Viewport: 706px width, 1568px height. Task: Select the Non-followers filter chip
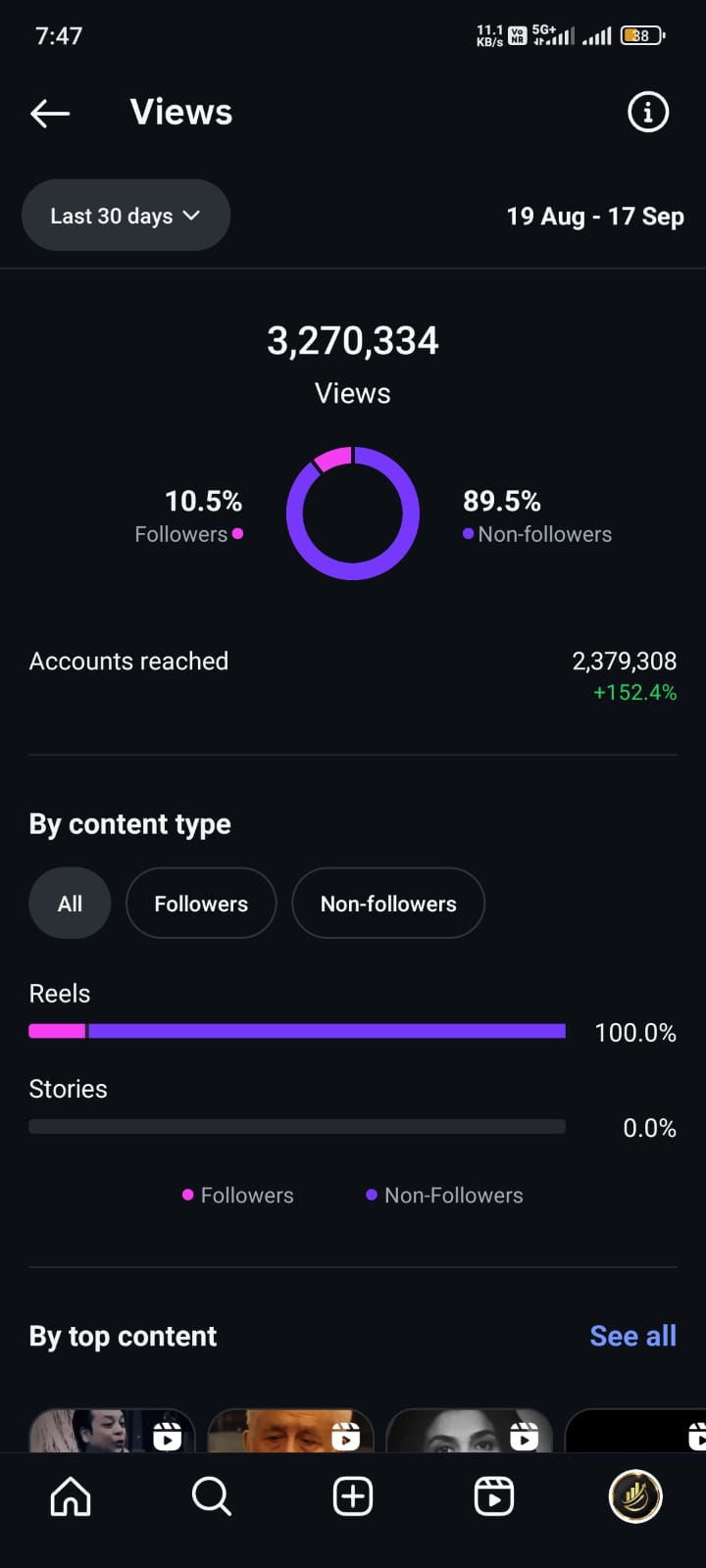(x=388, y=904)
